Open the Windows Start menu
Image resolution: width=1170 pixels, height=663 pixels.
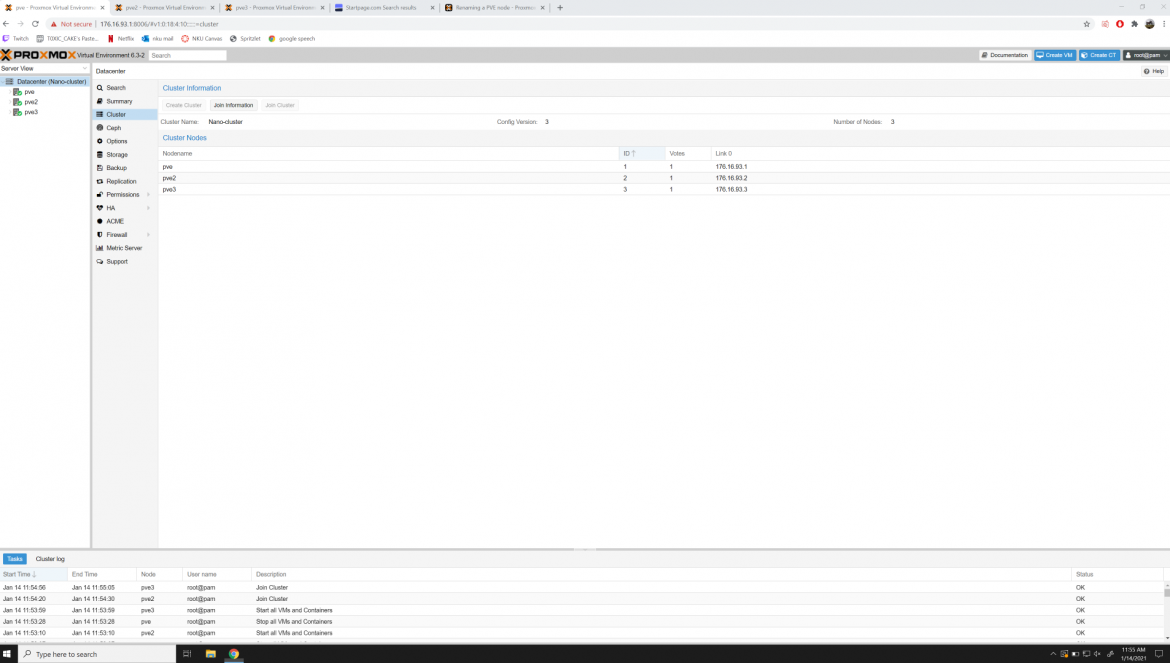point(7,654)
